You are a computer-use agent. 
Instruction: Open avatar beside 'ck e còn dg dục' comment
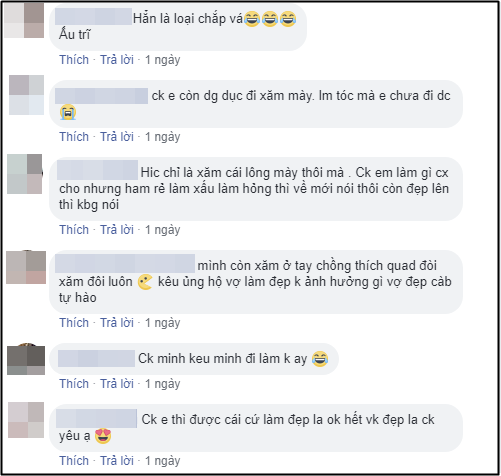[x=26, y=95]
